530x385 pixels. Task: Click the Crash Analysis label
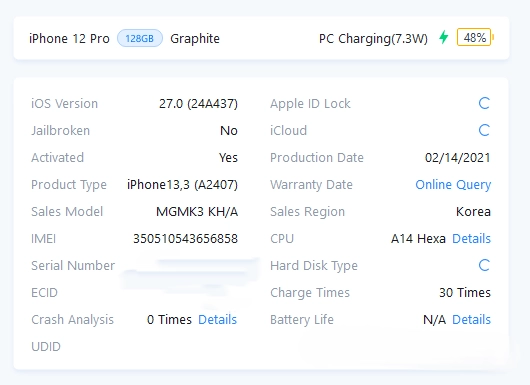[72, 320]
